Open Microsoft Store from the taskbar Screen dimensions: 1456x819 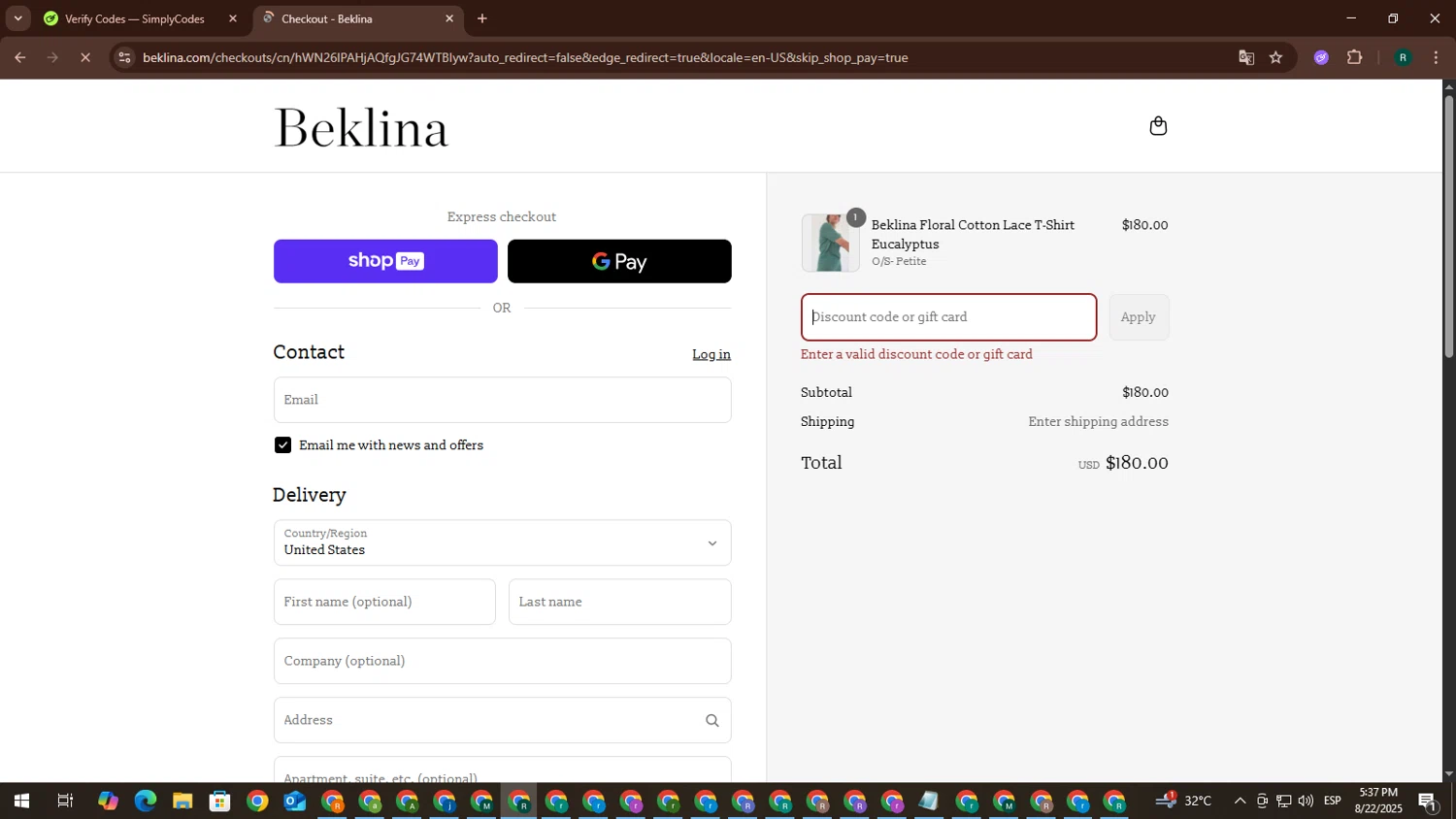coord(219,802)
